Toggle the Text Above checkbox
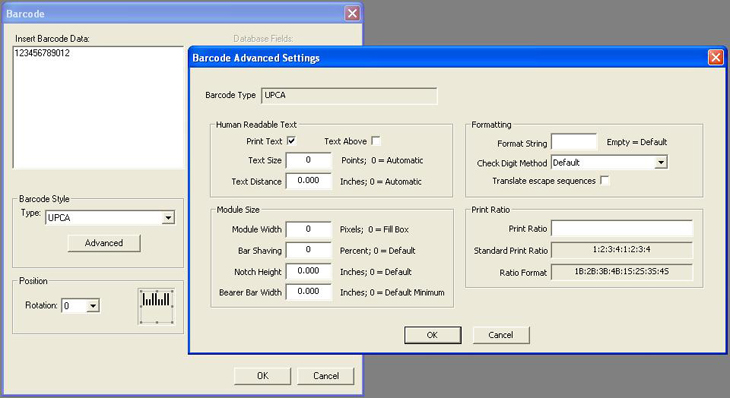The image size is (730, 398). click(376, 141)
